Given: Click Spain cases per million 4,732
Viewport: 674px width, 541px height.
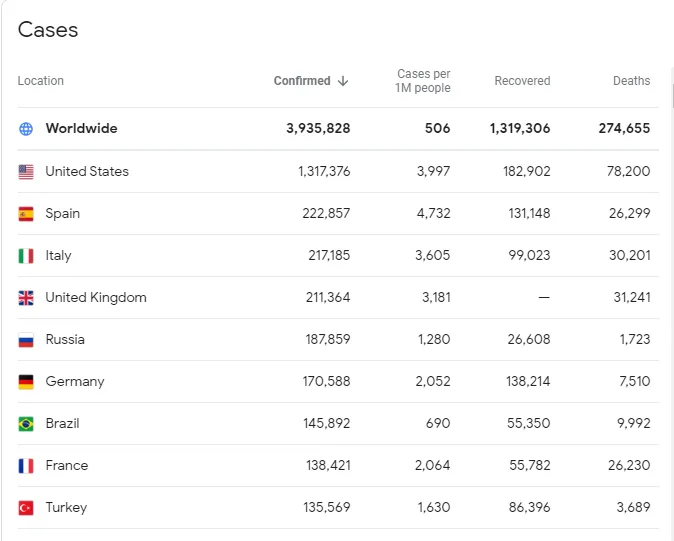Looking at the screenshot, I should (433, 213).
